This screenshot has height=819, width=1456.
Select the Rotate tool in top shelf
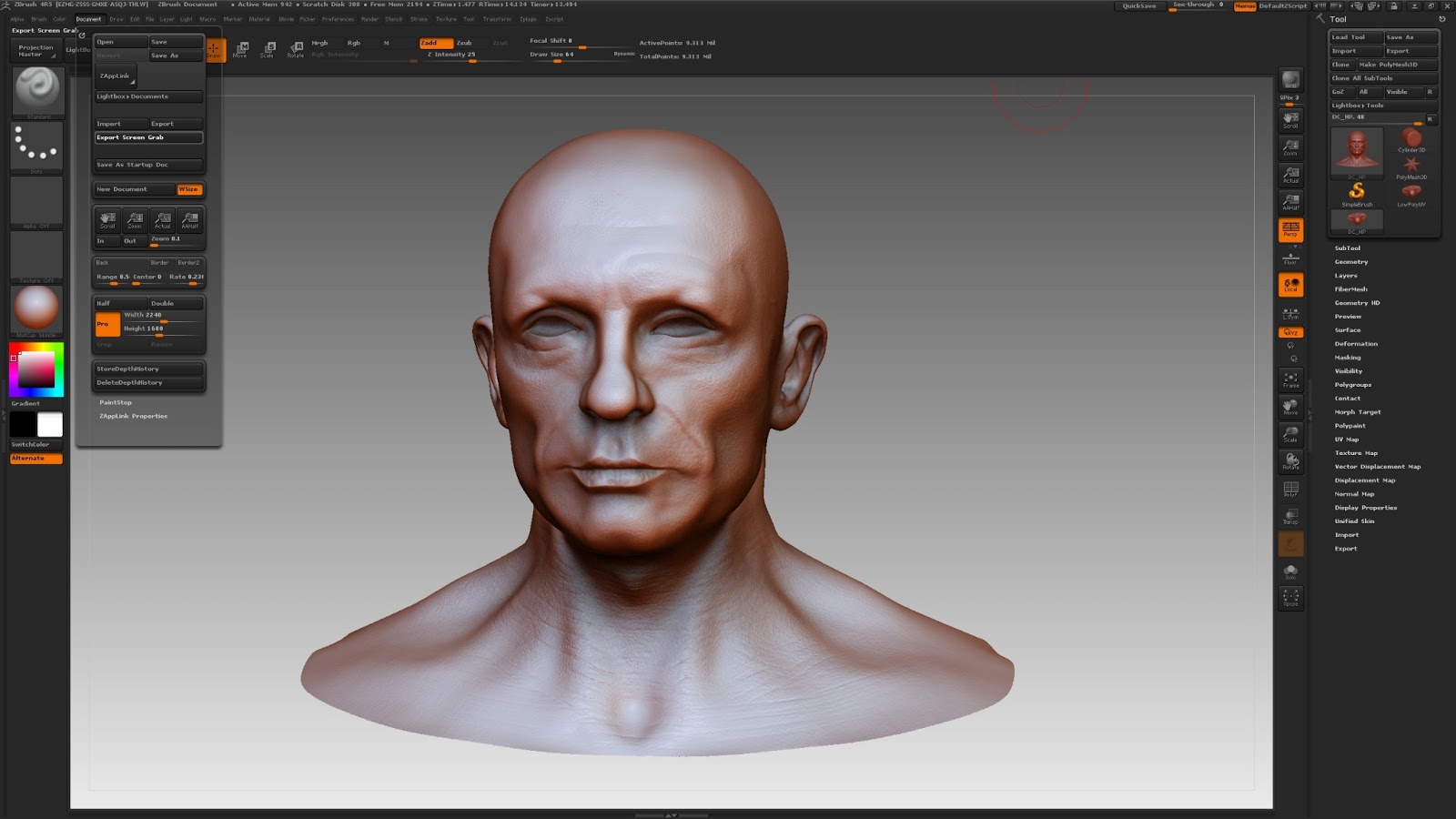[296, 48]
